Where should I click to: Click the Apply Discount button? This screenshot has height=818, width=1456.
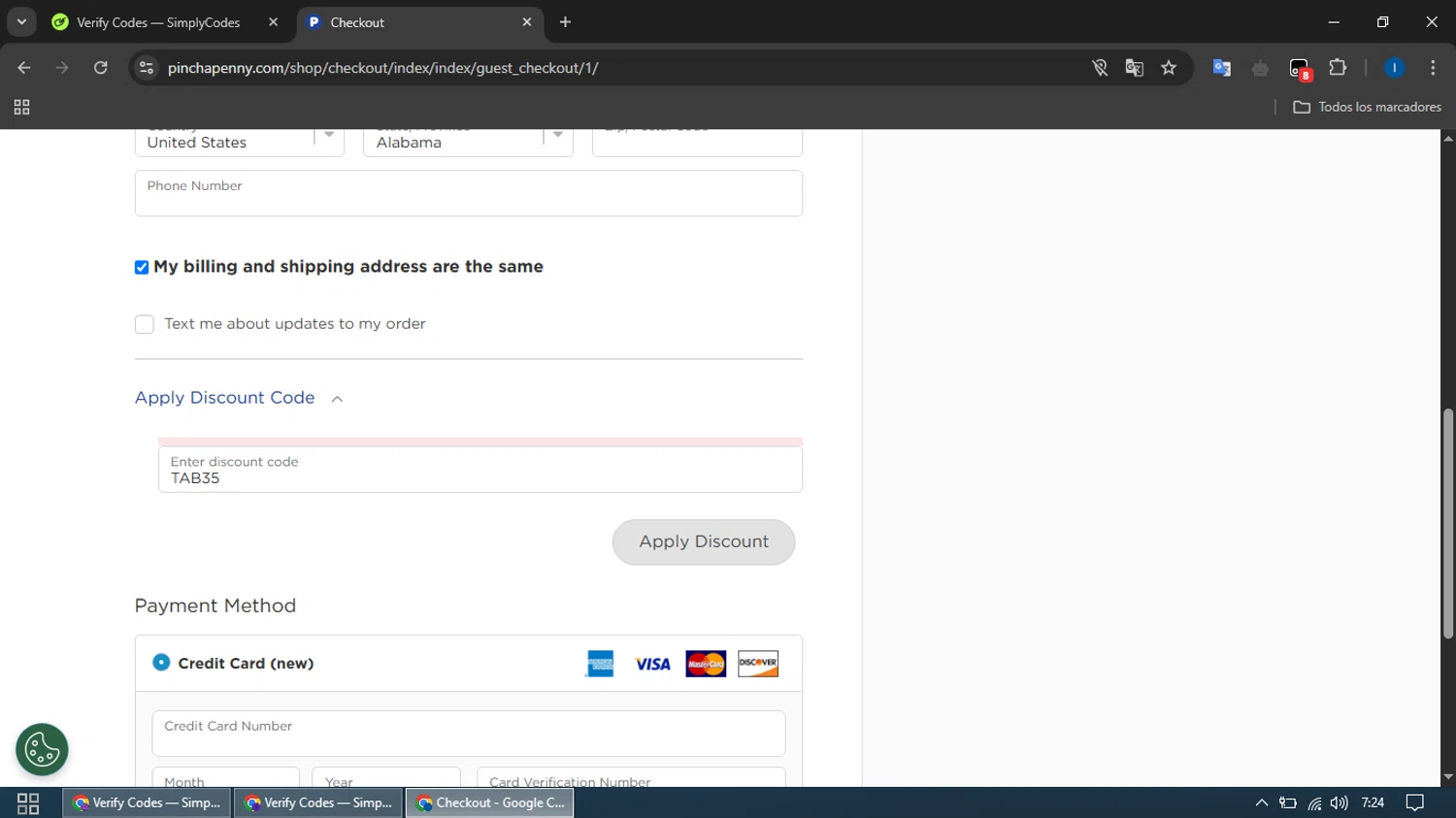[704, 542]
